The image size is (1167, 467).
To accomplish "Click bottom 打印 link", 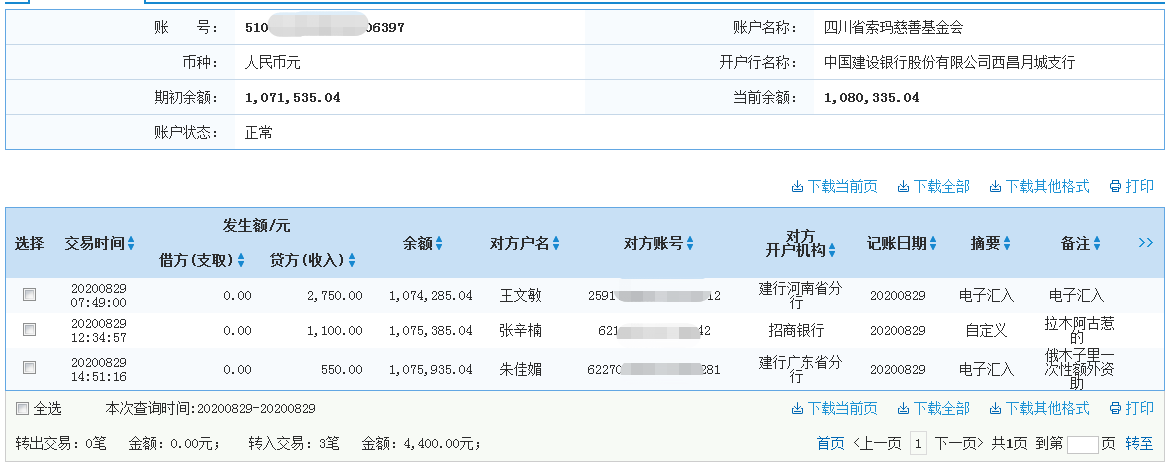I will (1131, 408).
